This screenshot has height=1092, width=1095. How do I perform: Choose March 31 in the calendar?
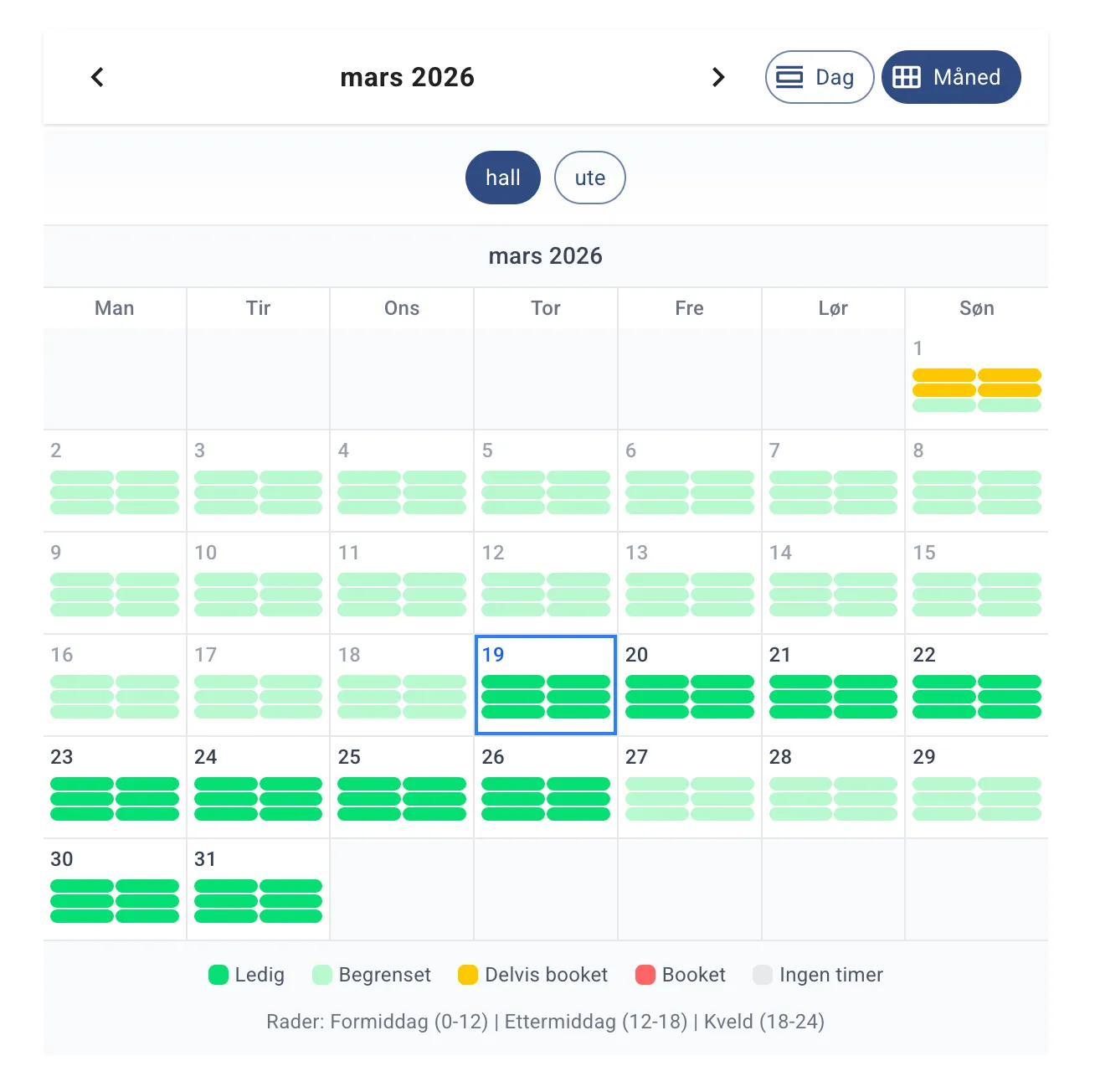pos(258,889)
